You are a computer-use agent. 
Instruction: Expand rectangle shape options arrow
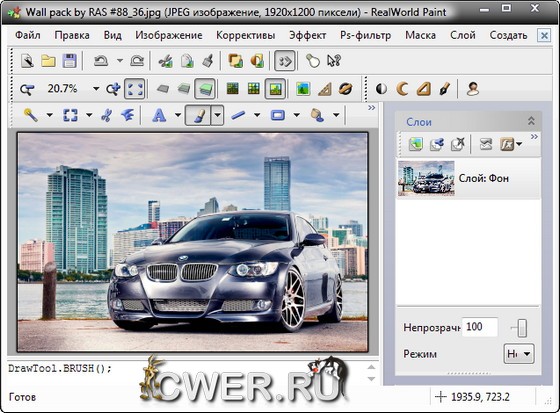coord(296,115)
